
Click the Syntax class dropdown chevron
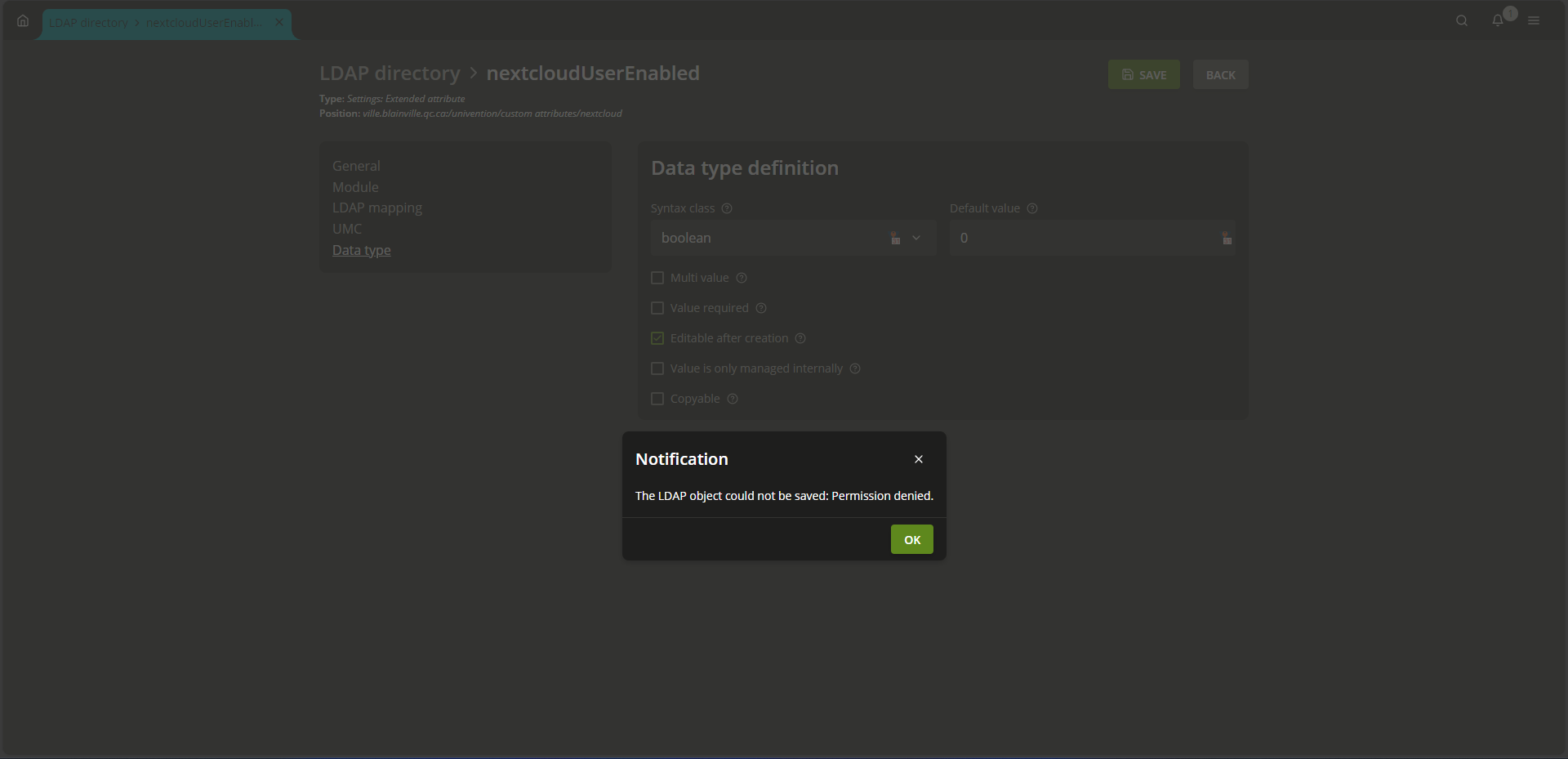point(916,238)
